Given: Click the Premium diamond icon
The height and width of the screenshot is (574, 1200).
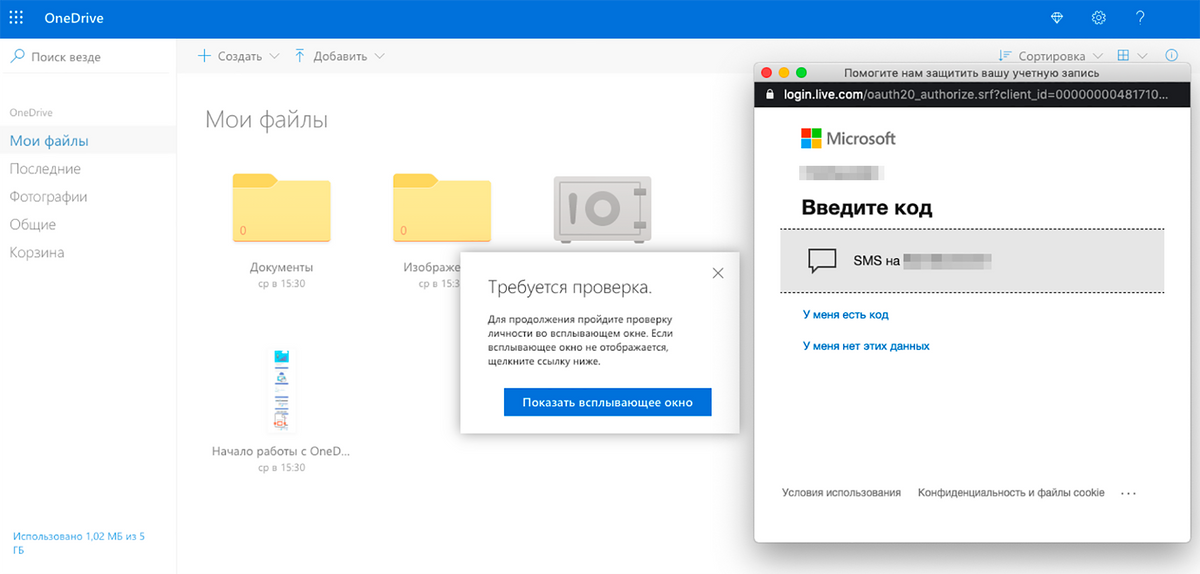Looking at the screenshot, I should click(1058, 18).
